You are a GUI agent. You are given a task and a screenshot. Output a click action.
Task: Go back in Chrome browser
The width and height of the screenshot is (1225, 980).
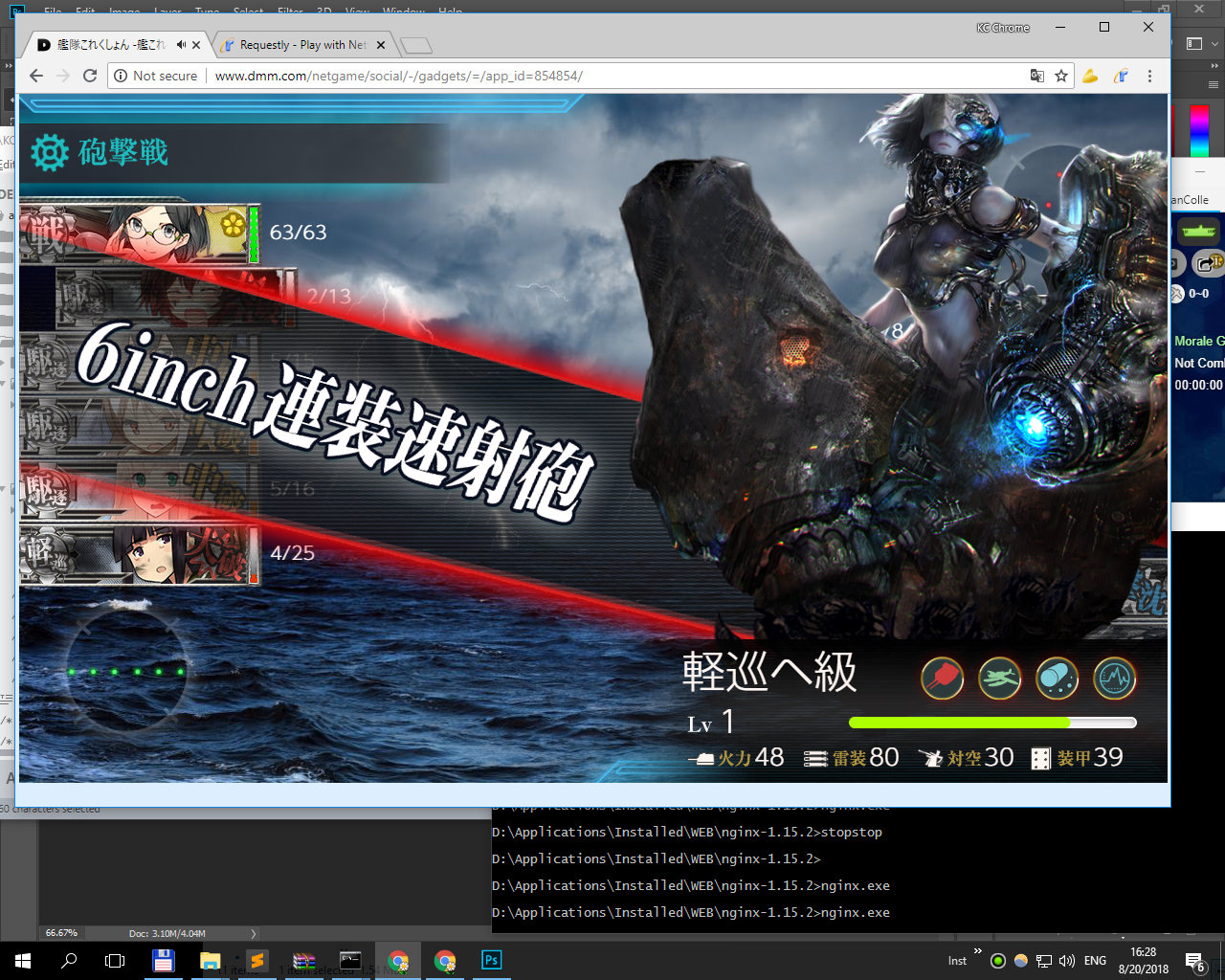[x=36, y=76]
